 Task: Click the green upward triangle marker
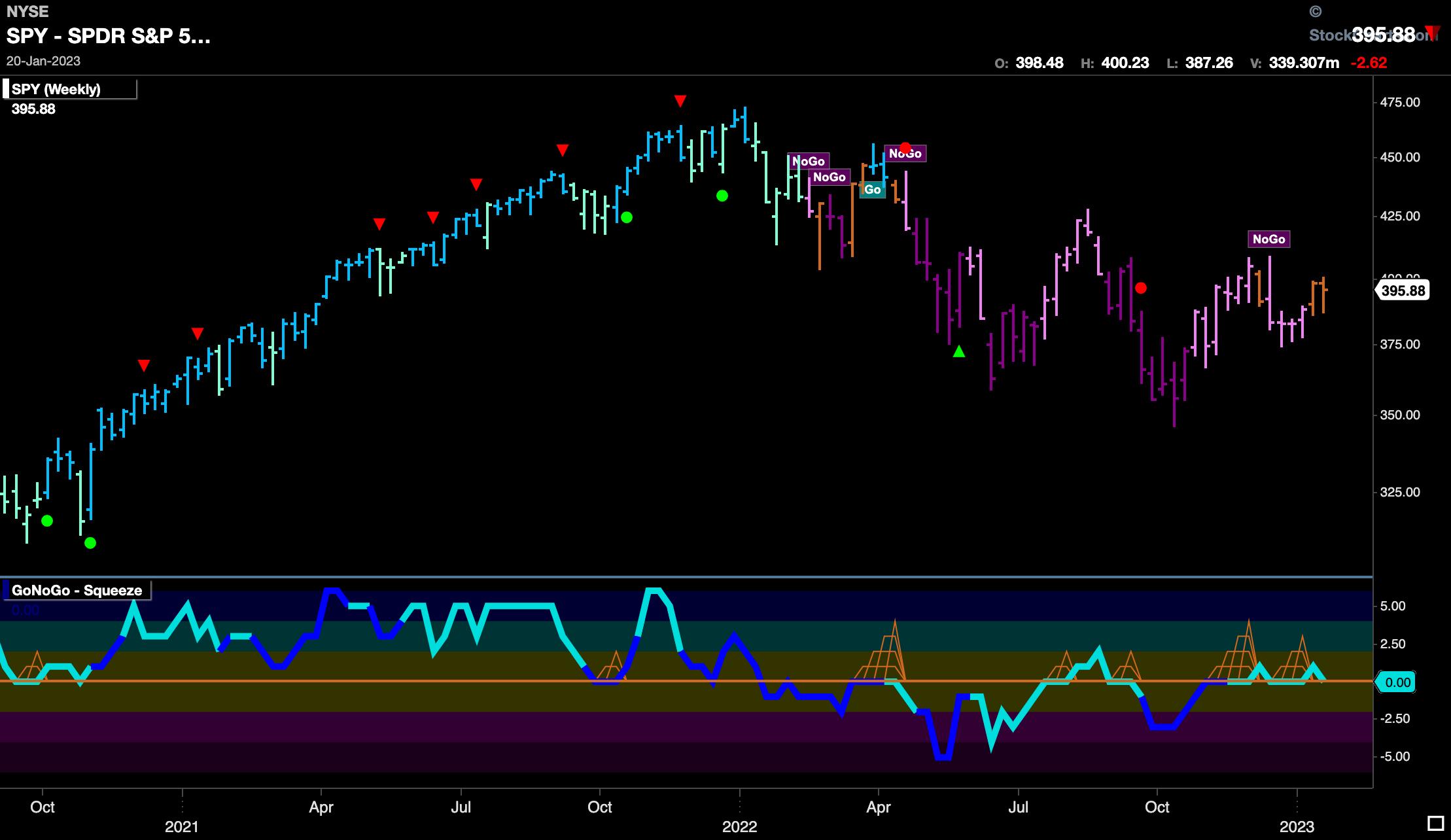(959, 352)
